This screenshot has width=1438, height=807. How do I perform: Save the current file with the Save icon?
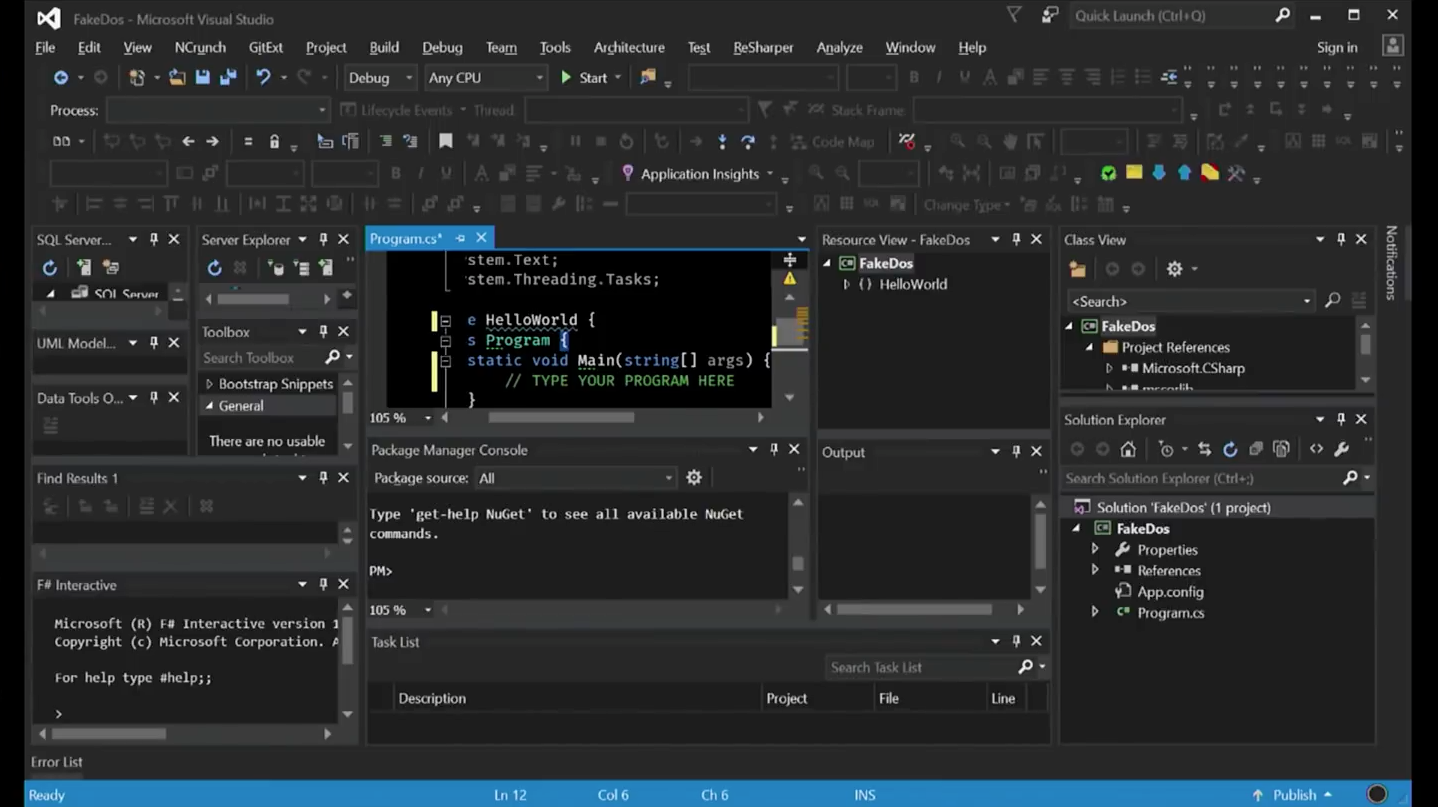tap(202, 77)
